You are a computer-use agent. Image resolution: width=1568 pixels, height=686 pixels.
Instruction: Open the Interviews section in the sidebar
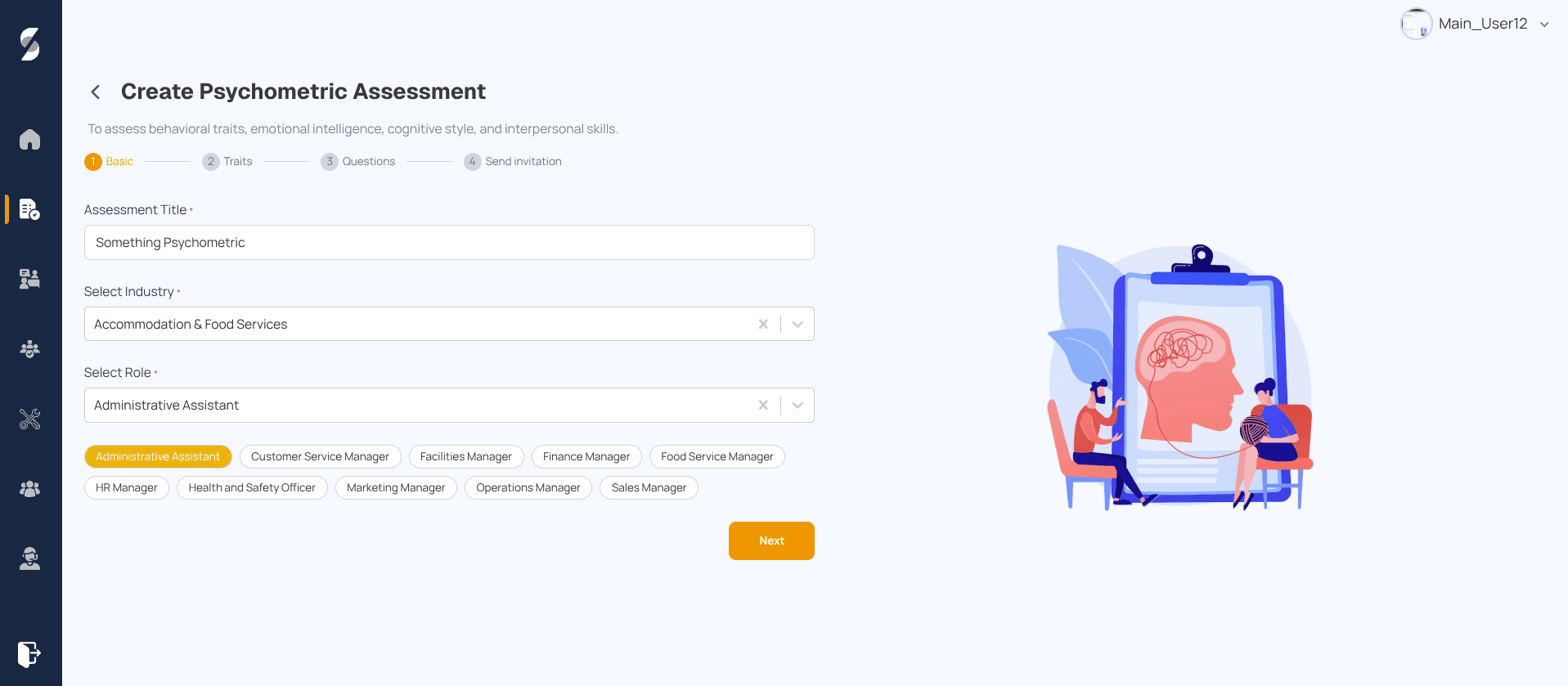(x=29, y=279)
